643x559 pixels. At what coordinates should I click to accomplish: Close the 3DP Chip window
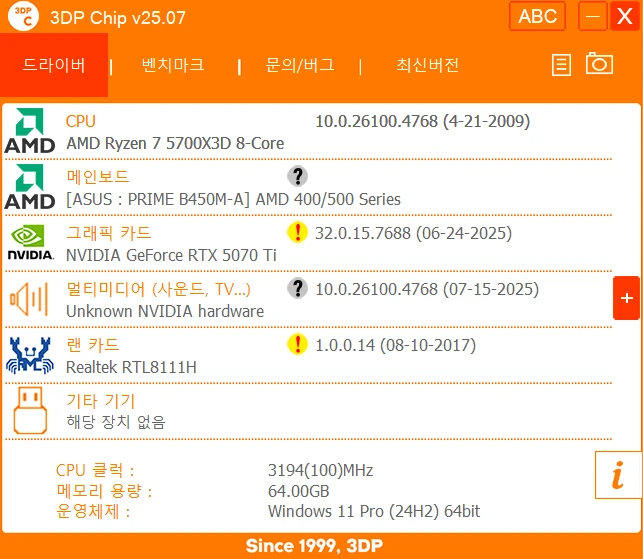point(625,16)
